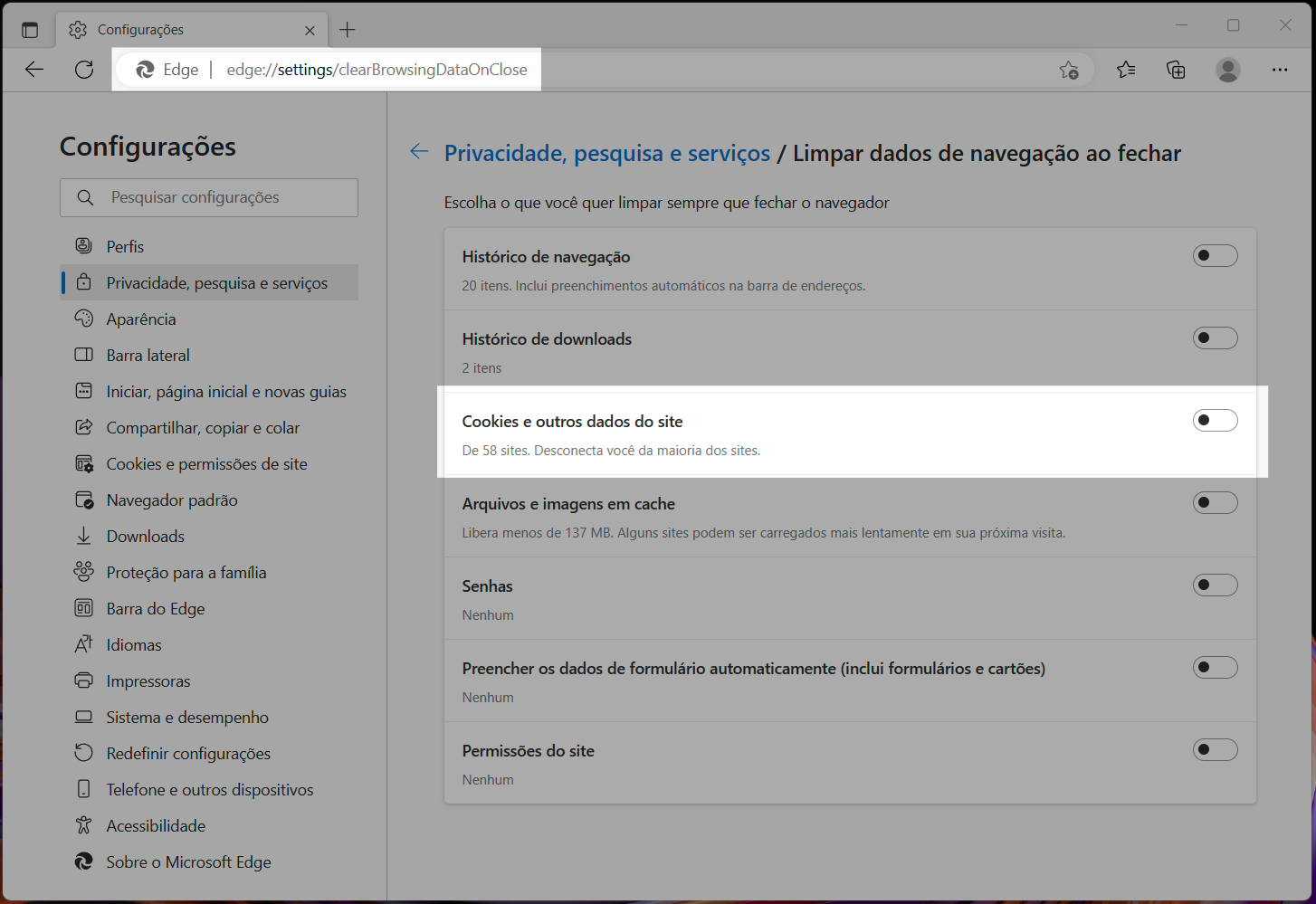This screenshot has height=904, width=1316.
Task: Click the browser back arrow button
Action: 34,70
